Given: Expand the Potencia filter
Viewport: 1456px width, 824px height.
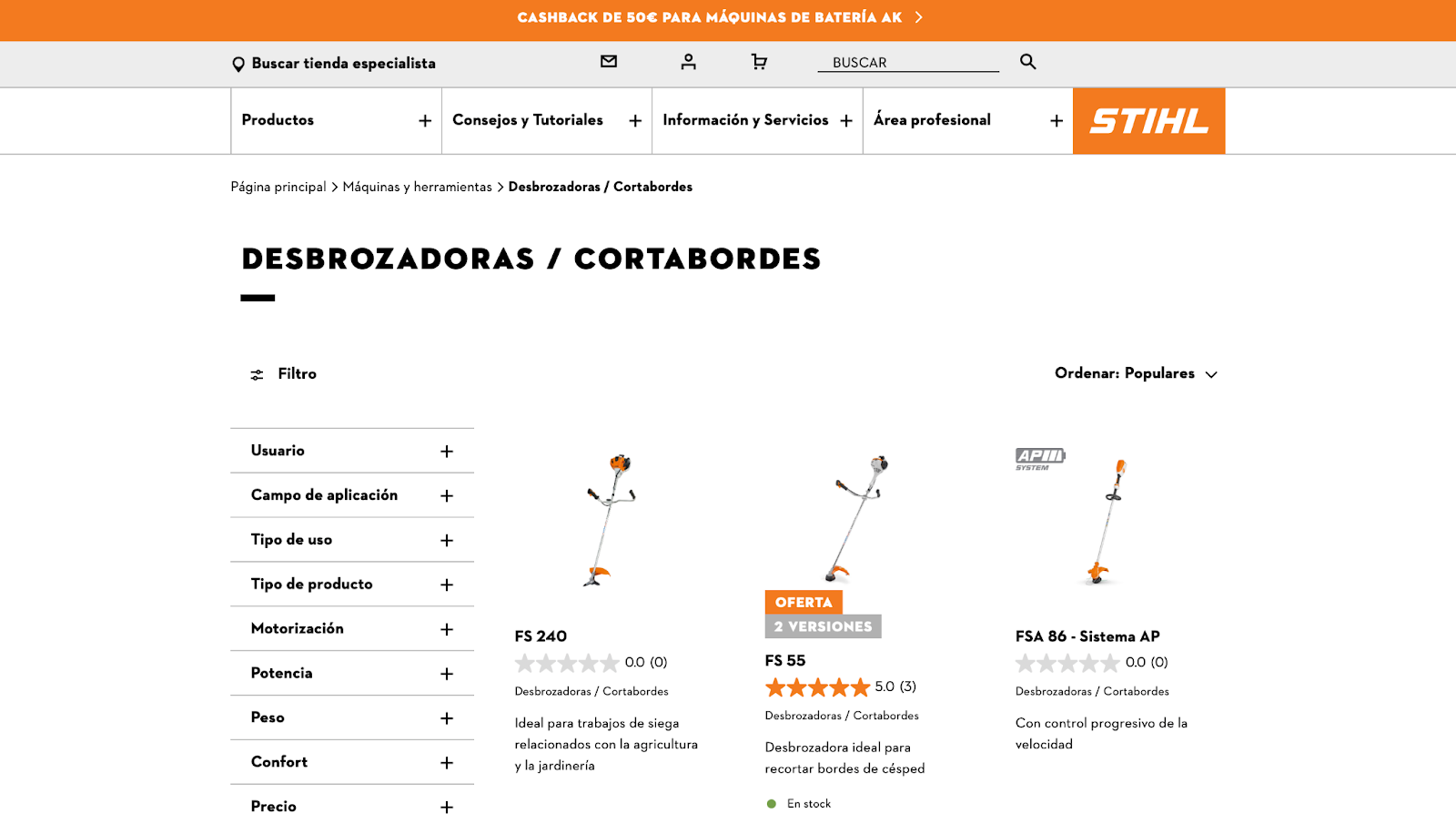Looking at the screenshot, I should (352, 674).
